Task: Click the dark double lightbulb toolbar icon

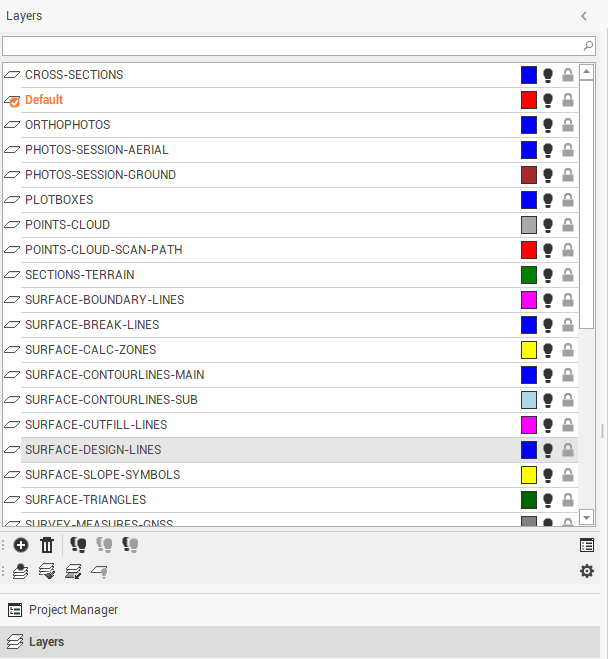Action: pos(78,545)
